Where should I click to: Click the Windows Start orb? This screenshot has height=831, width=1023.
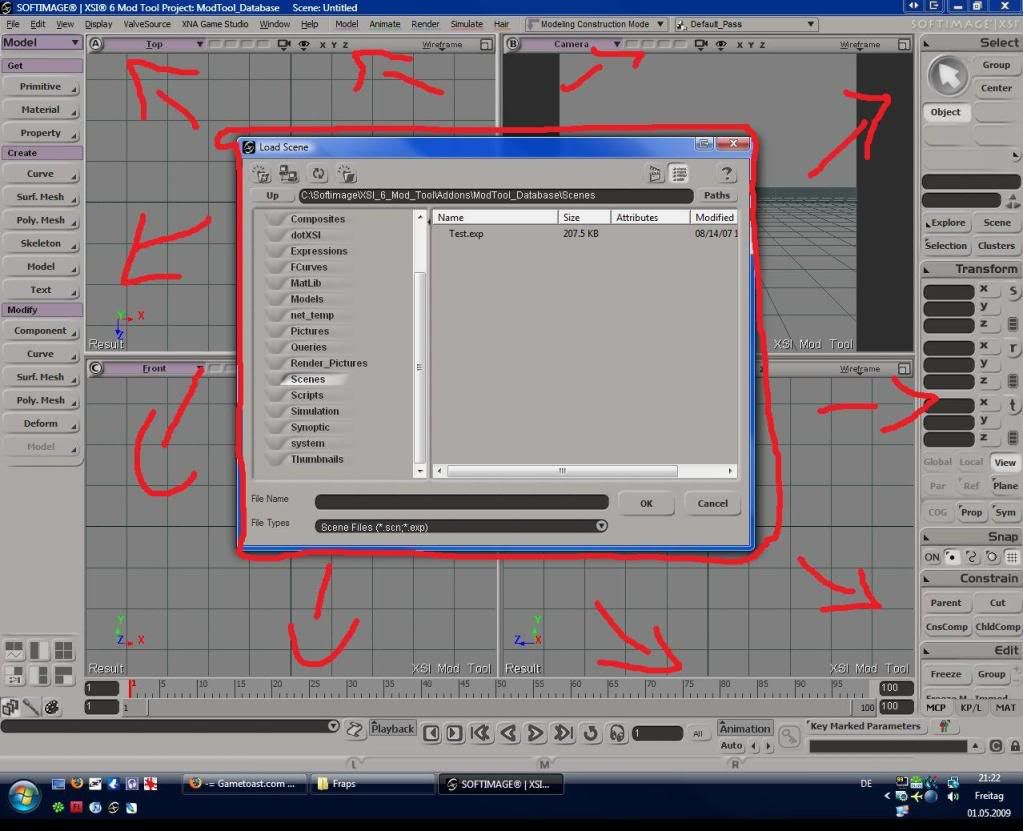(24, 795)
